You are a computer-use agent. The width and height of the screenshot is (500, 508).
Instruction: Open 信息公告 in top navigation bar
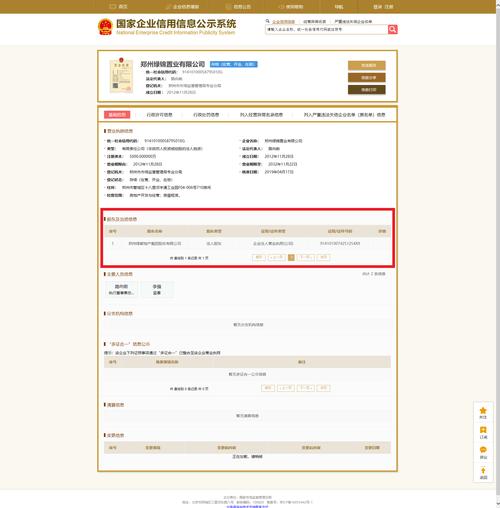[x=238, y=7]
